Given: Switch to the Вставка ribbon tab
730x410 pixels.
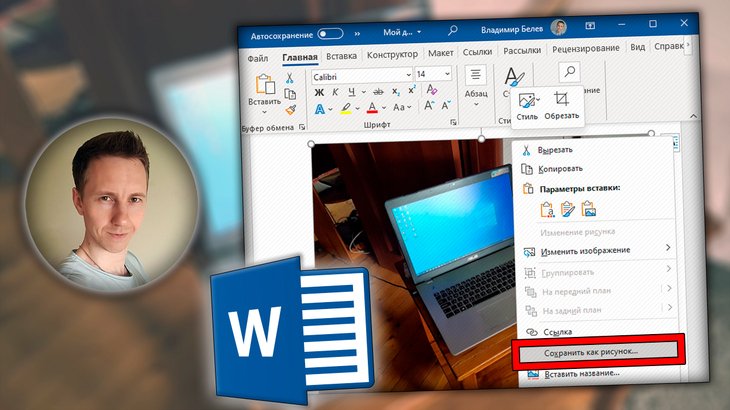Looking at the screenshot, I should 341,55.
